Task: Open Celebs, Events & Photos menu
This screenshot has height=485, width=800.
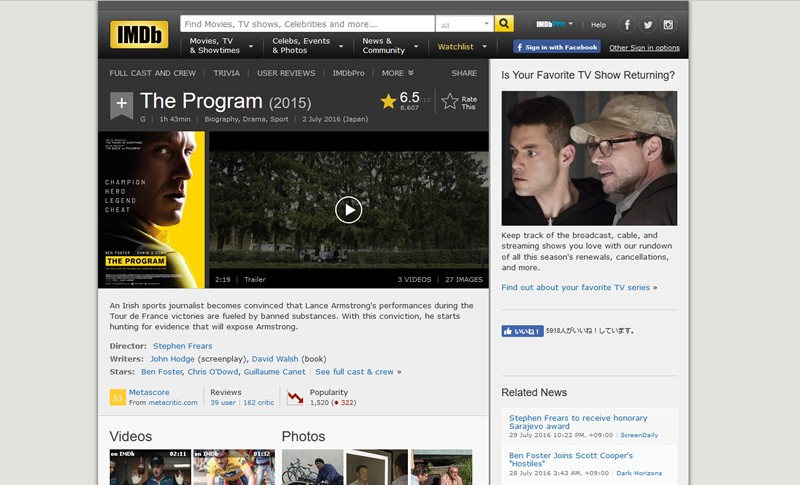Action: point(307,46)
